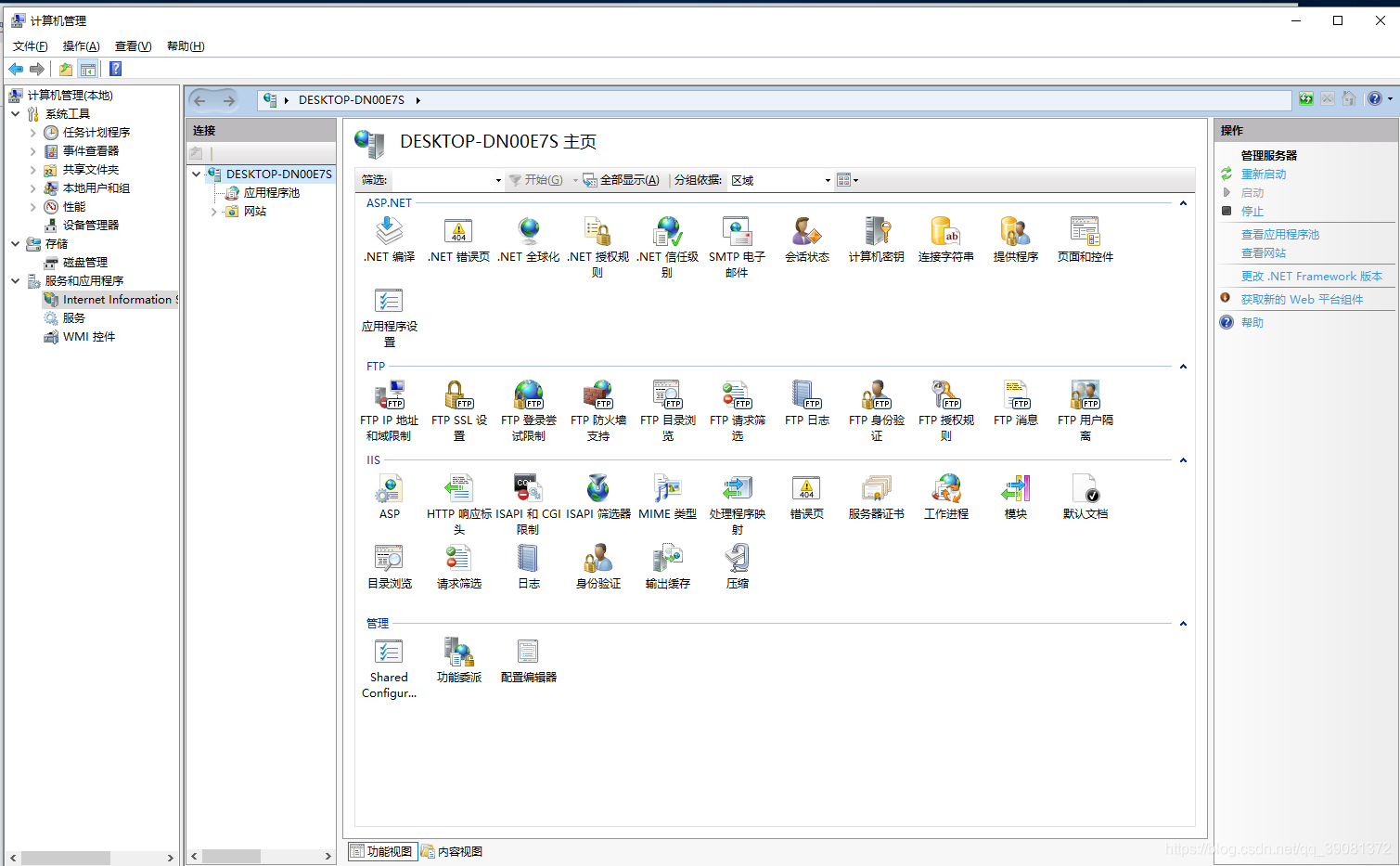The image size is (1400, 866).
Task: Switch to the 功能视图 tab
Action: [381, 851]
